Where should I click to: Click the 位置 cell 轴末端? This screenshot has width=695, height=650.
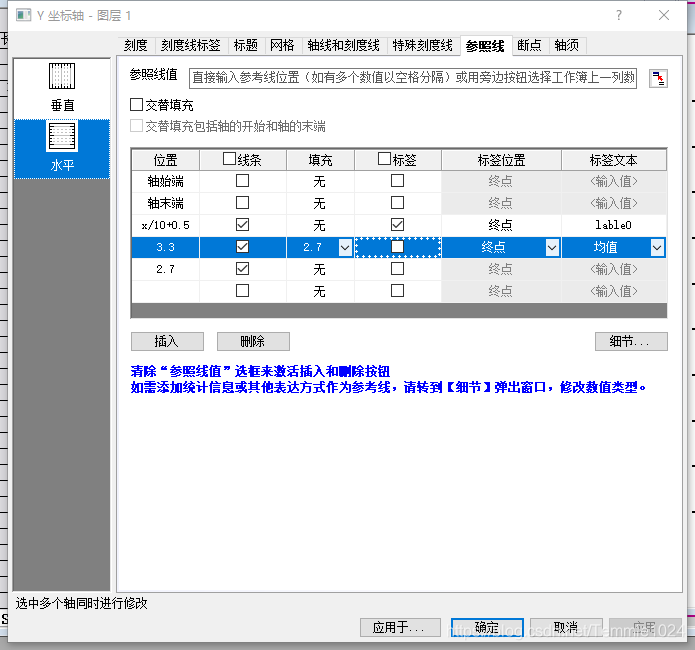[165, 203]
